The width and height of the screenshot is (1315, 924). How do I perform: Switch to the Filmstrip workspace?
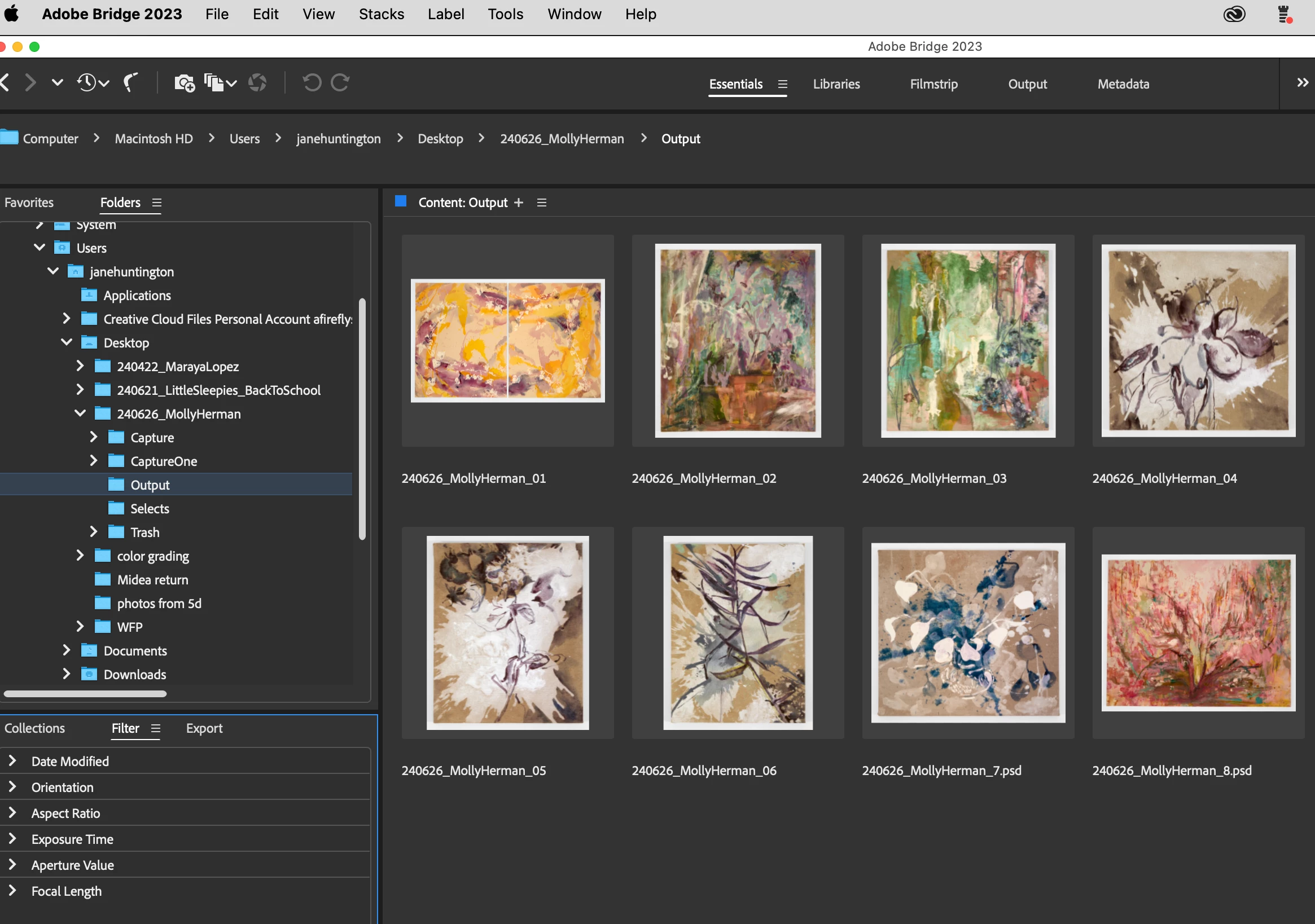[x=933, y=84]
